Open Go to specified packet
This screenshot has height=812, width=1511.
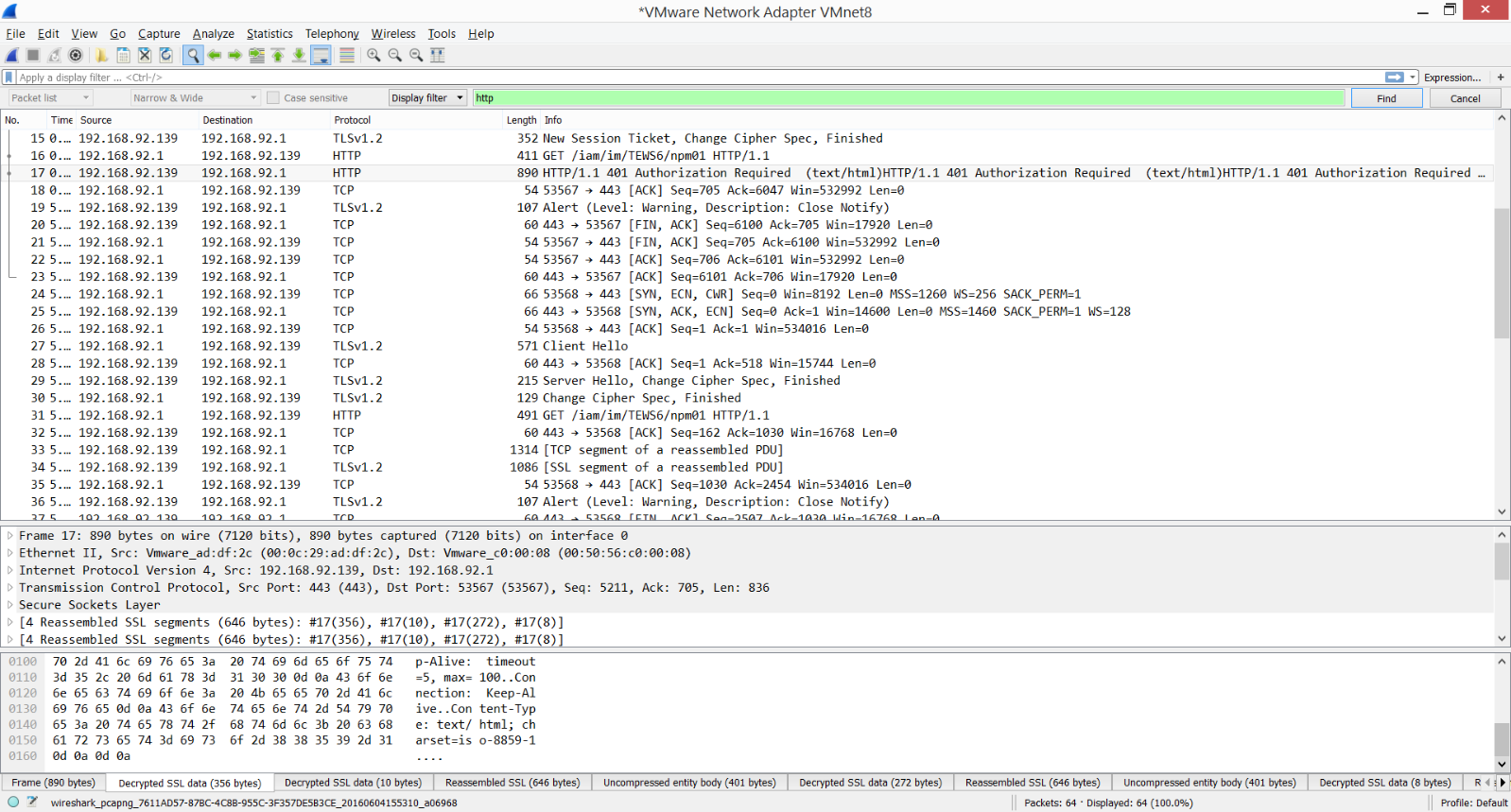click(x=256, y=56)
